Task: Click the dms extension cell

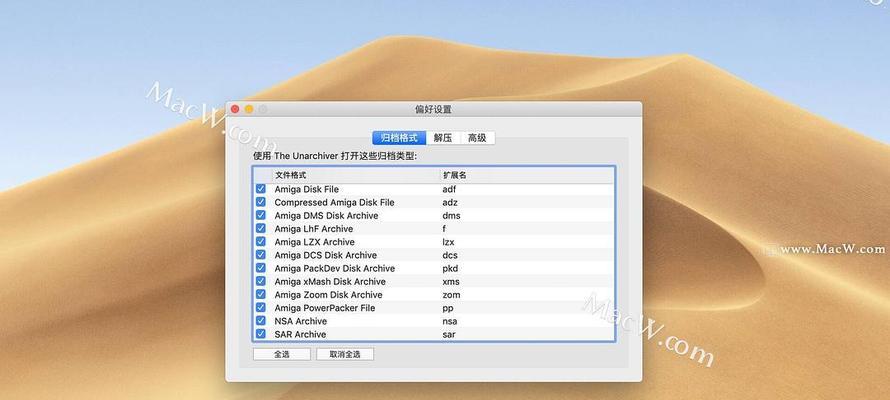Action: (x=451, y=216)
